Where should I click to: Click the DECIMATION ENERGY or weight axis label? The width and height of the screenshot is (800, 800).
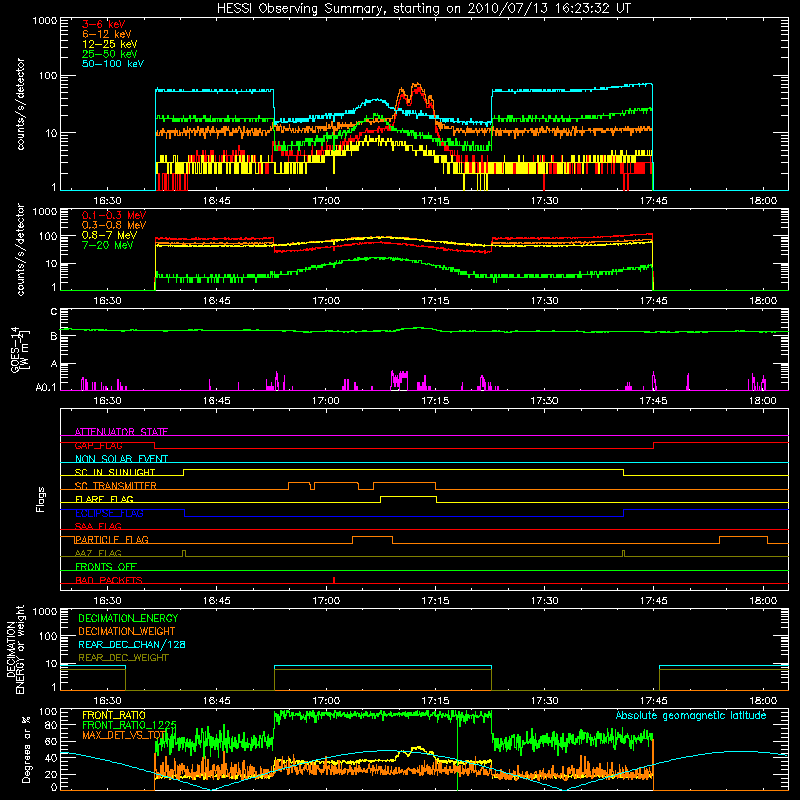pyautogui.click(x=15, y=649)
